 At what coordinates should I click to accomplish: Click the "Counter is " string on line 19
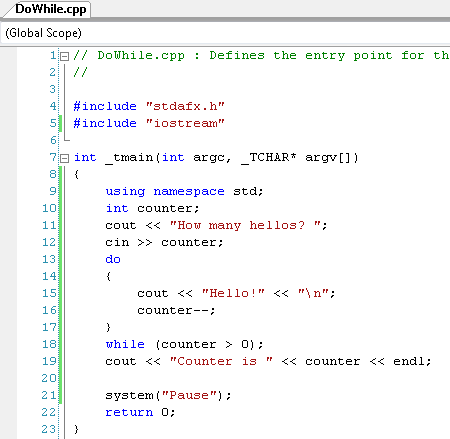(x=221, y=361)
